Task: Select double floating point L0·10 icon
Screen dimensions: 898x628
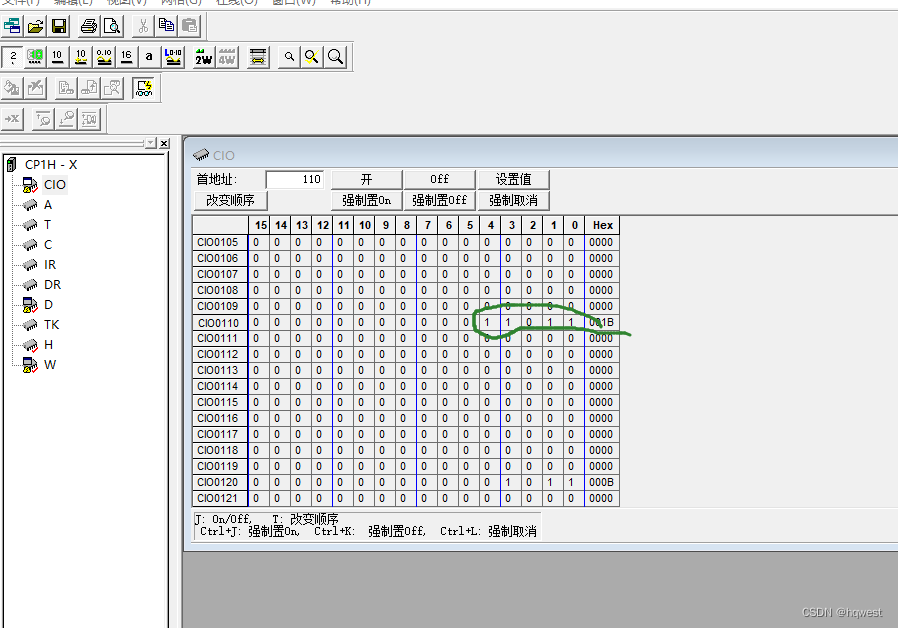Action: (x=173, y=57)
